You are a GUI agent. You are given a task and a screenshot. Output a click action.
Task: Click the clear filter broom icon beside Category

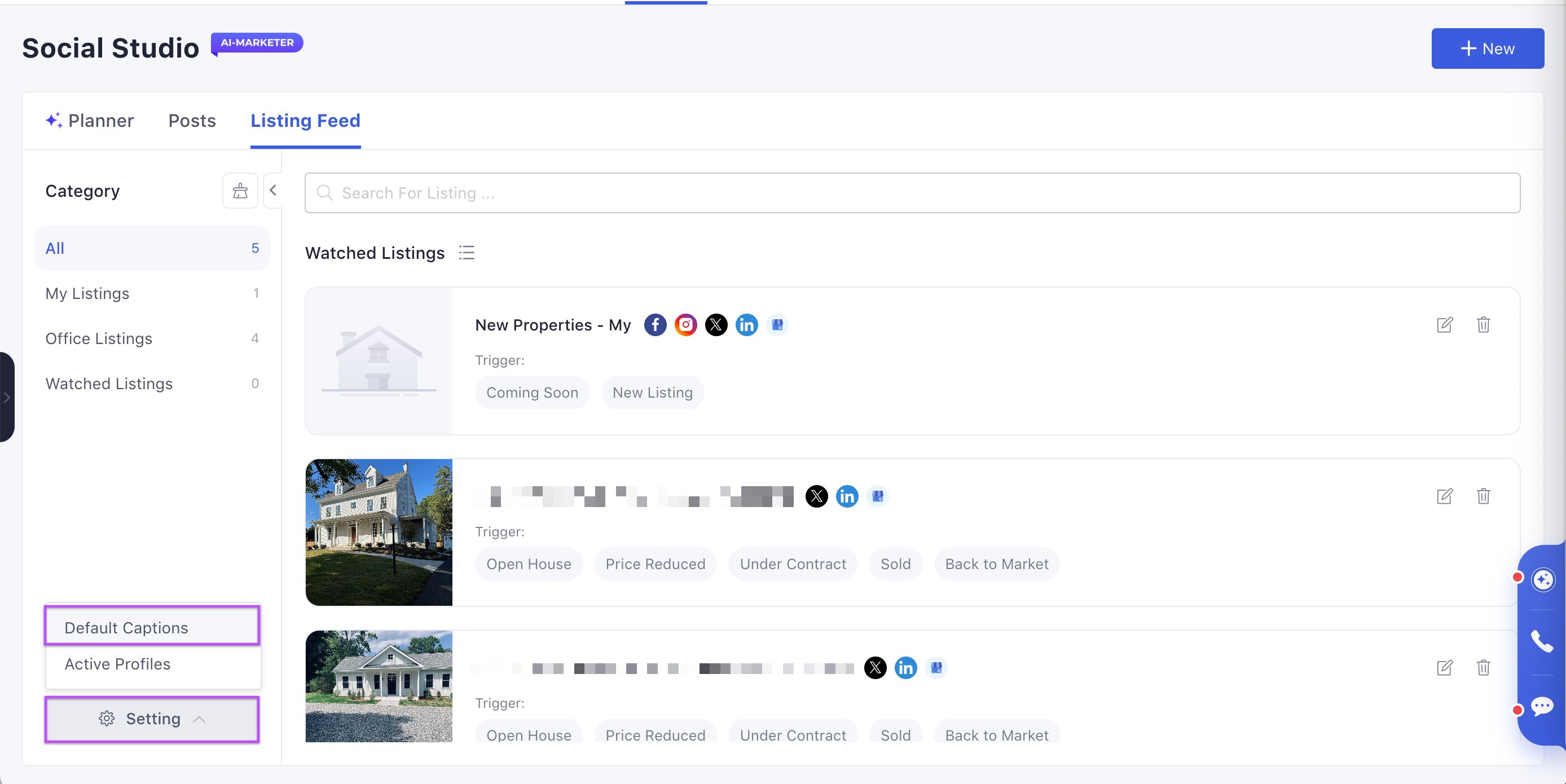240,191
